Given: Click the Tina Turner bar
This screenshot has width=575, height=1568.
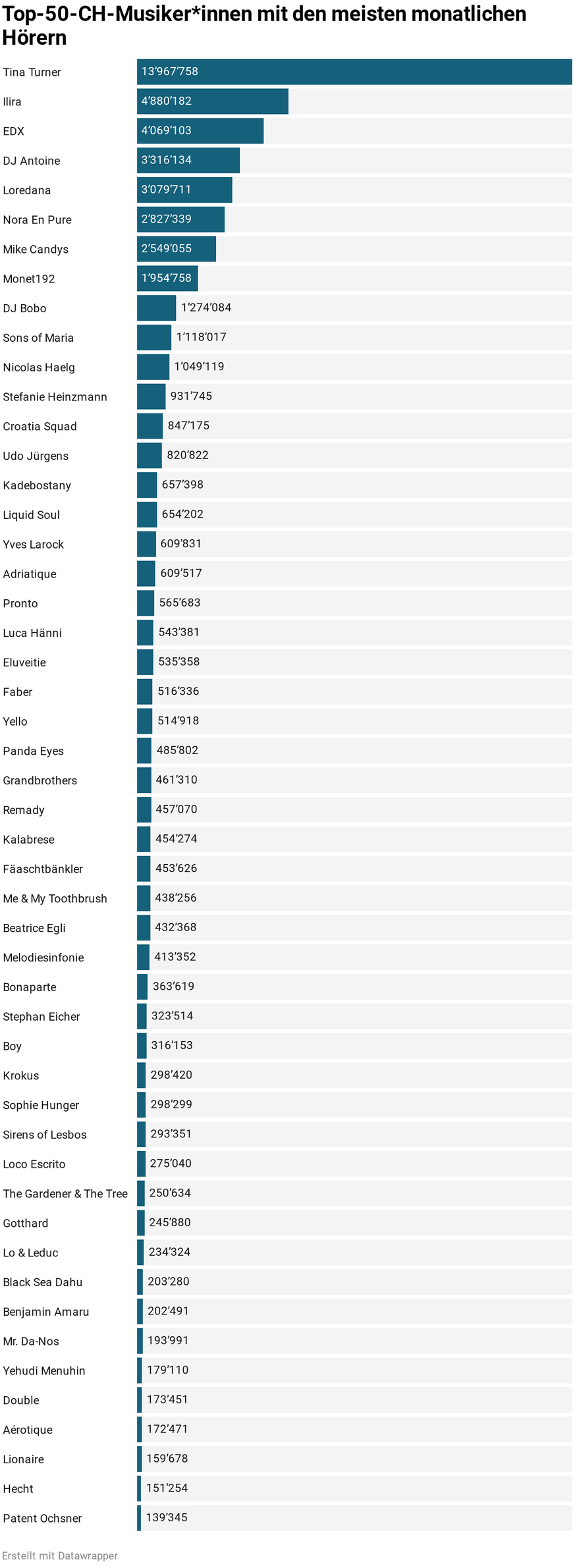Looking at the screenshot, I should coord(354,72).
